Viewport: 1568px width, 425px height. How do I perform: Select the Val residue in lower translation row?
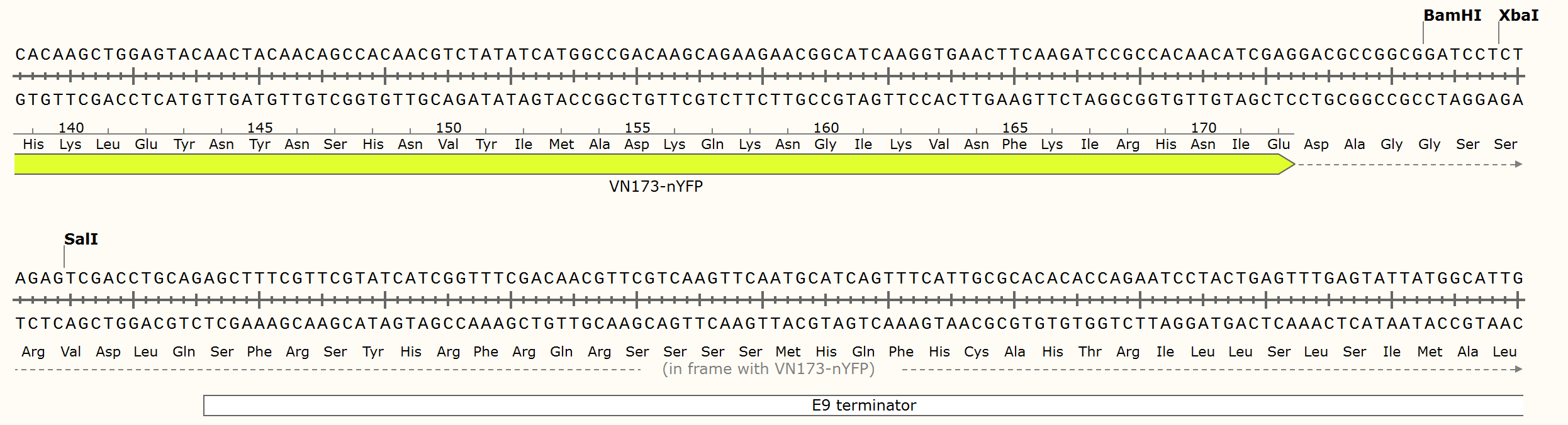[x=70, y=352]
